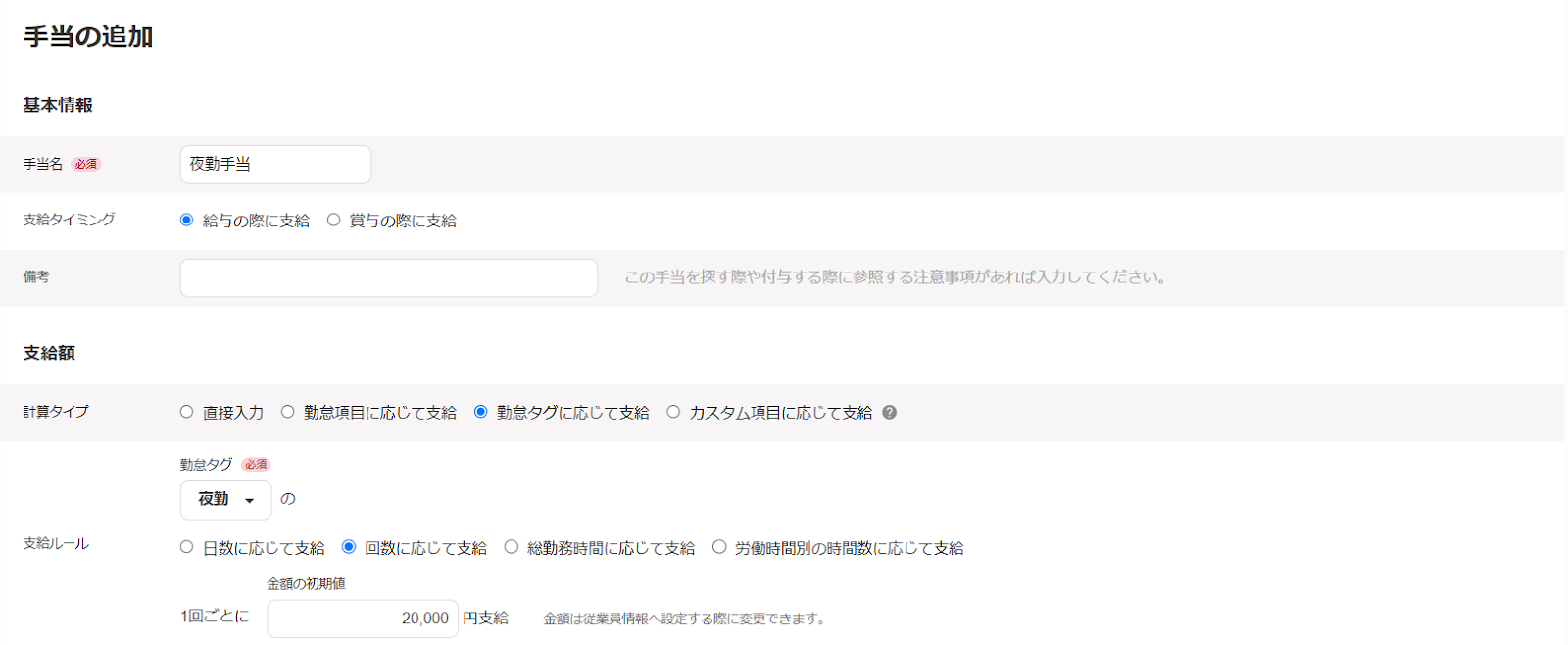Choose 直接入力 calculation type
Image resolution: width=1568 pixels, height=645 pixels.
(x=186, y=412)
